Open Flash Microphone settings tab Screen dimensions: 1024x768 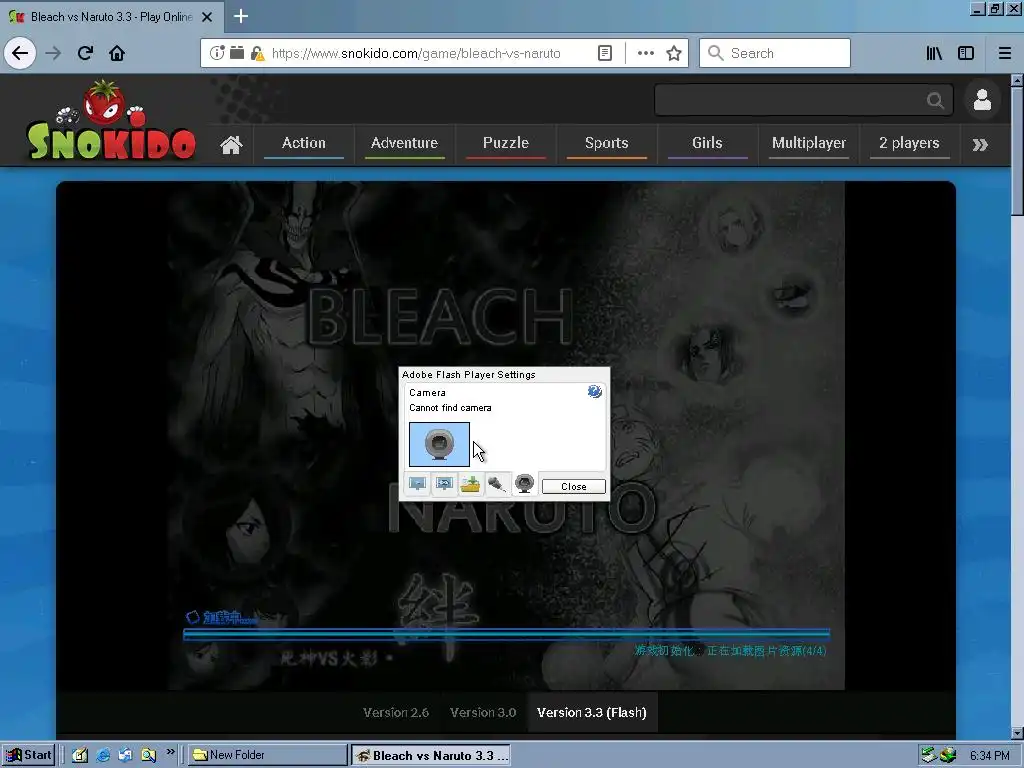(497, 484)
